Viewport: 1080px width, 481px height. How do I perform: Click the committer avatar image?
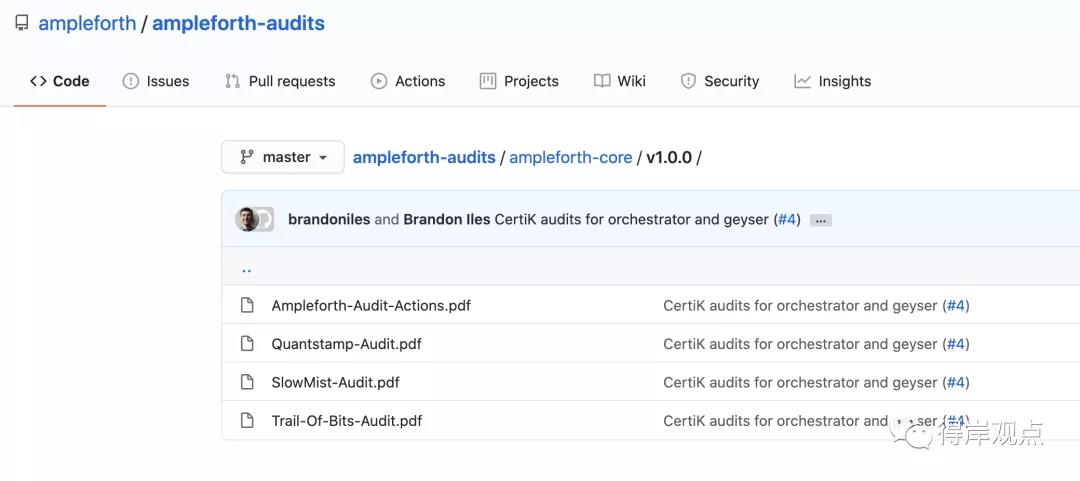coord(247,219)
